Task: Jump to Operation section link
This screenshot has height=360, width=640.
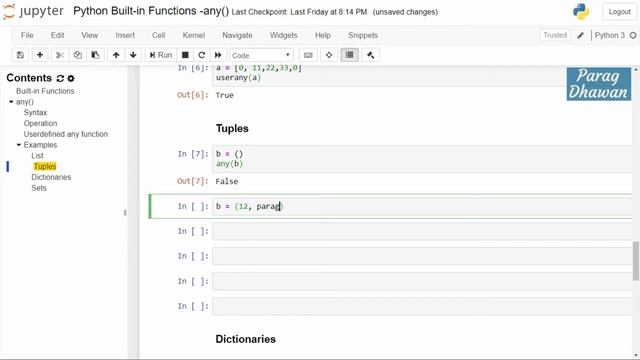Action: 40,123
